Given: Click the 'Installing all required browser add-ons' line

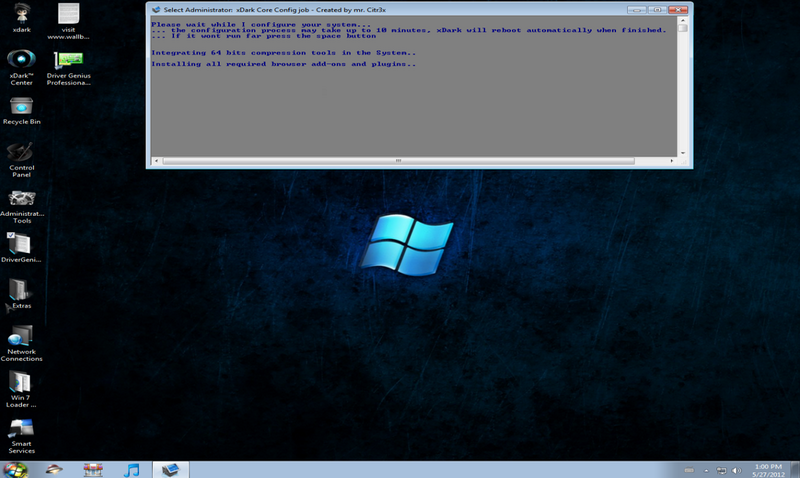Looking at the screenshot, I should [x=284, y=64].
